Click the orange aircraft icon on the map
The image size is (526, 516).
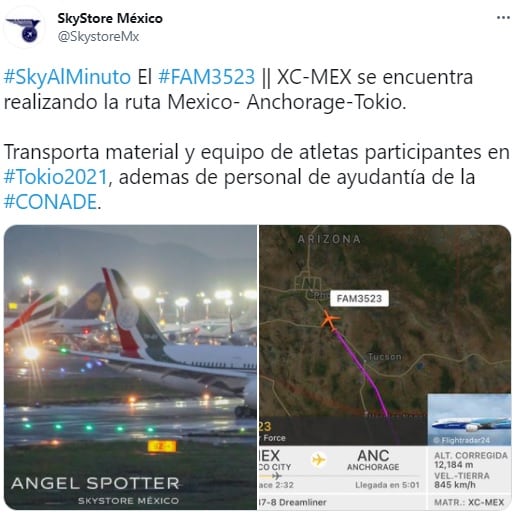[x=330, y=320]
